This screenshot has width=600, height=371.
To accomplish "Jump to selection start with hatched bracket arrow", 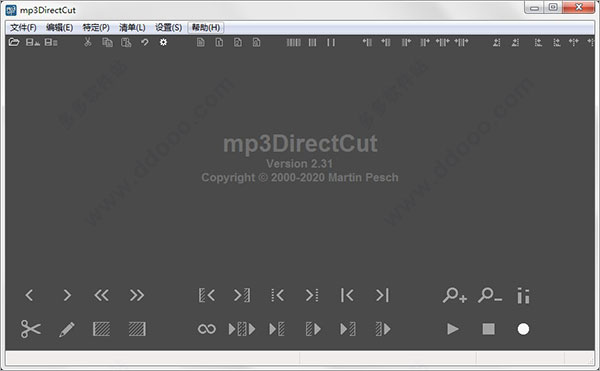I will [x=207, y=295].
